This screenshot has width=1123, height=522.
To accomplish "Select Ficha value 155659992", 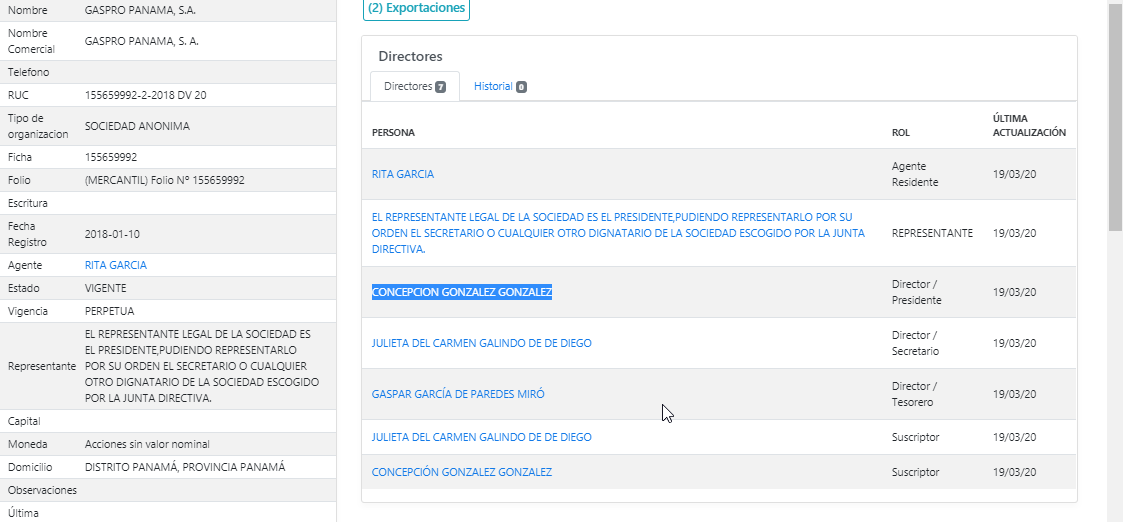I will point(110,157).
